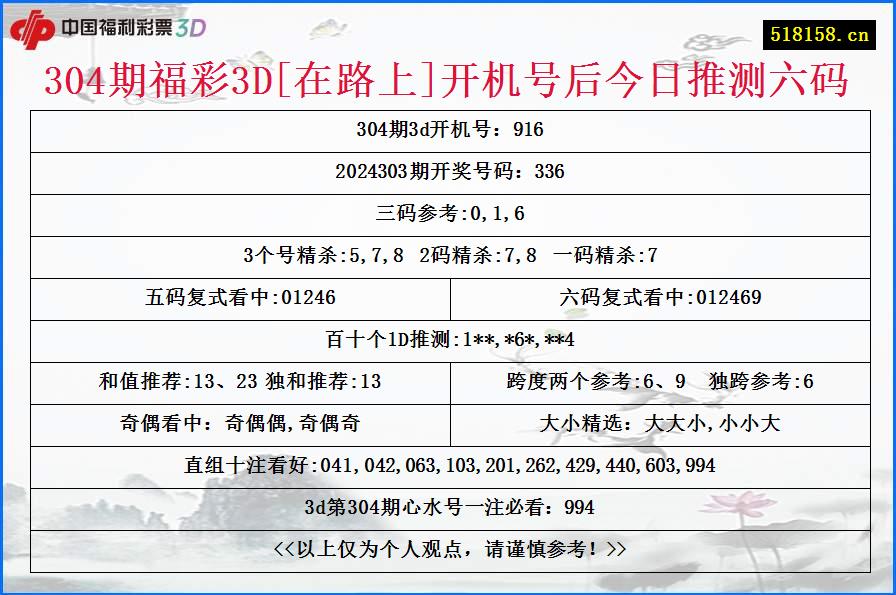Click the 3d第304期心水号 994 row
The image size is (896, 595).
coord(448,507)
